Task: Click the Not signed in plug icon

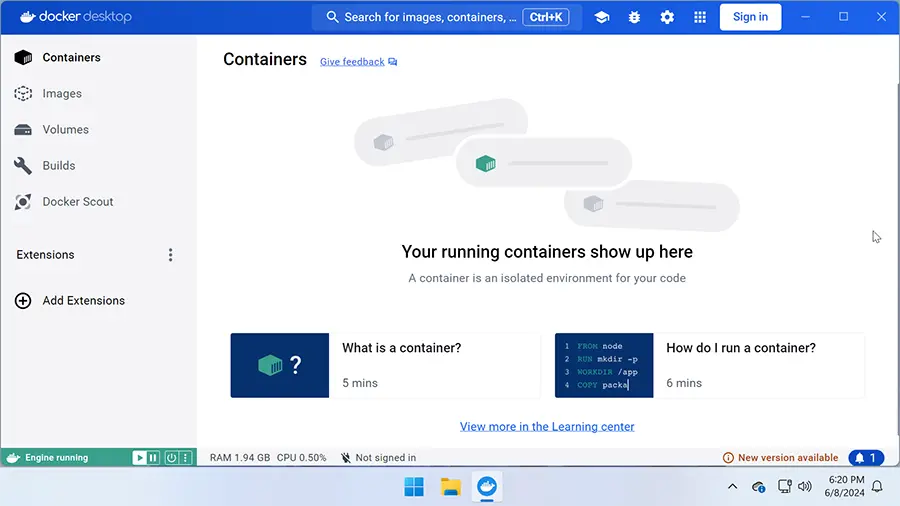Action: [346, 458]
